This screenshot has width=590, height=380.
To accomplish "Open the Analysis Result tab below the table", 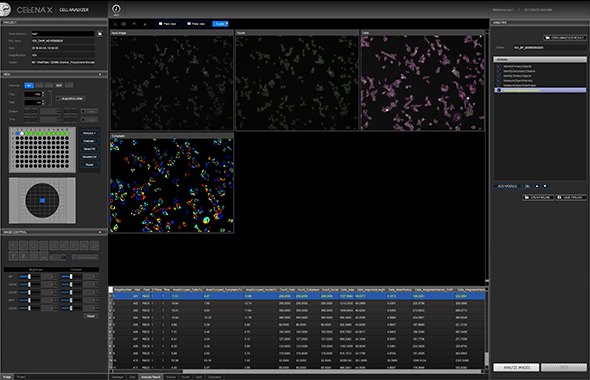I will [151, 377].
